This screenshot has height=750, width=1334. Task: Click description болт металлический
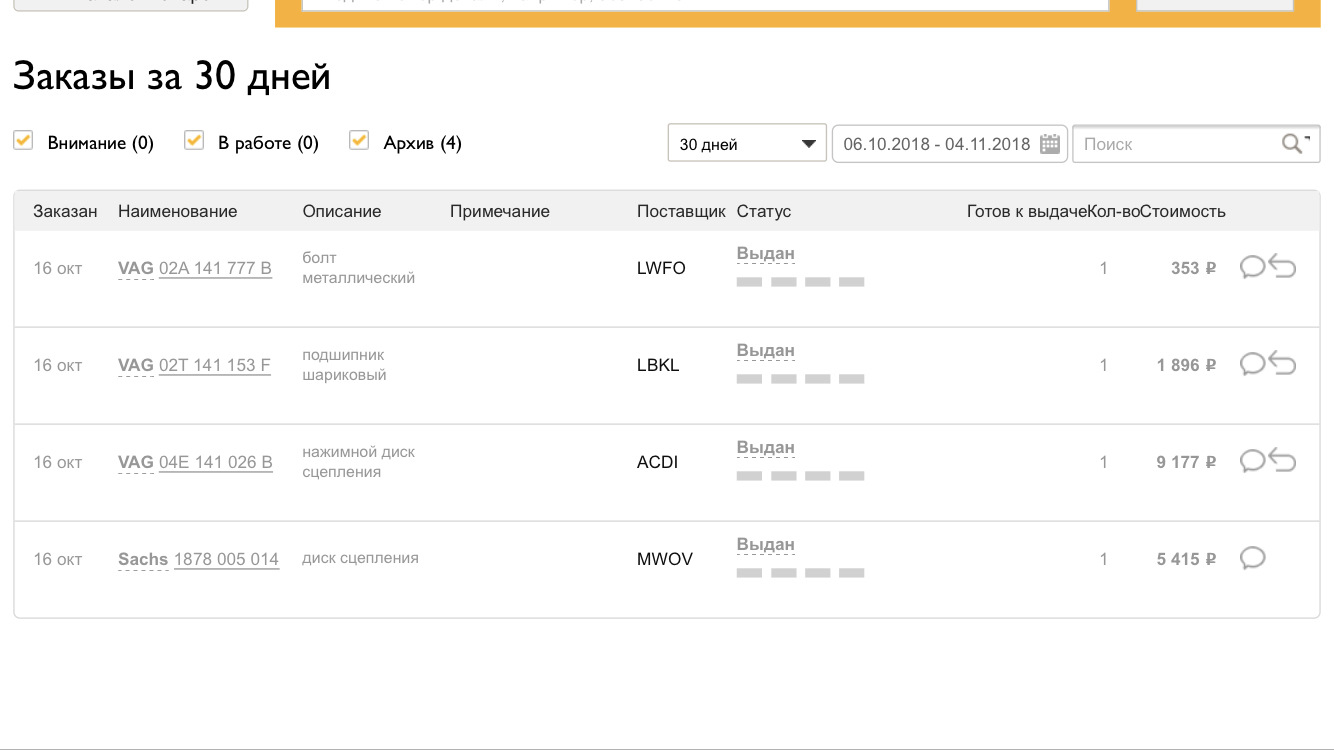[x=359, y=268]
